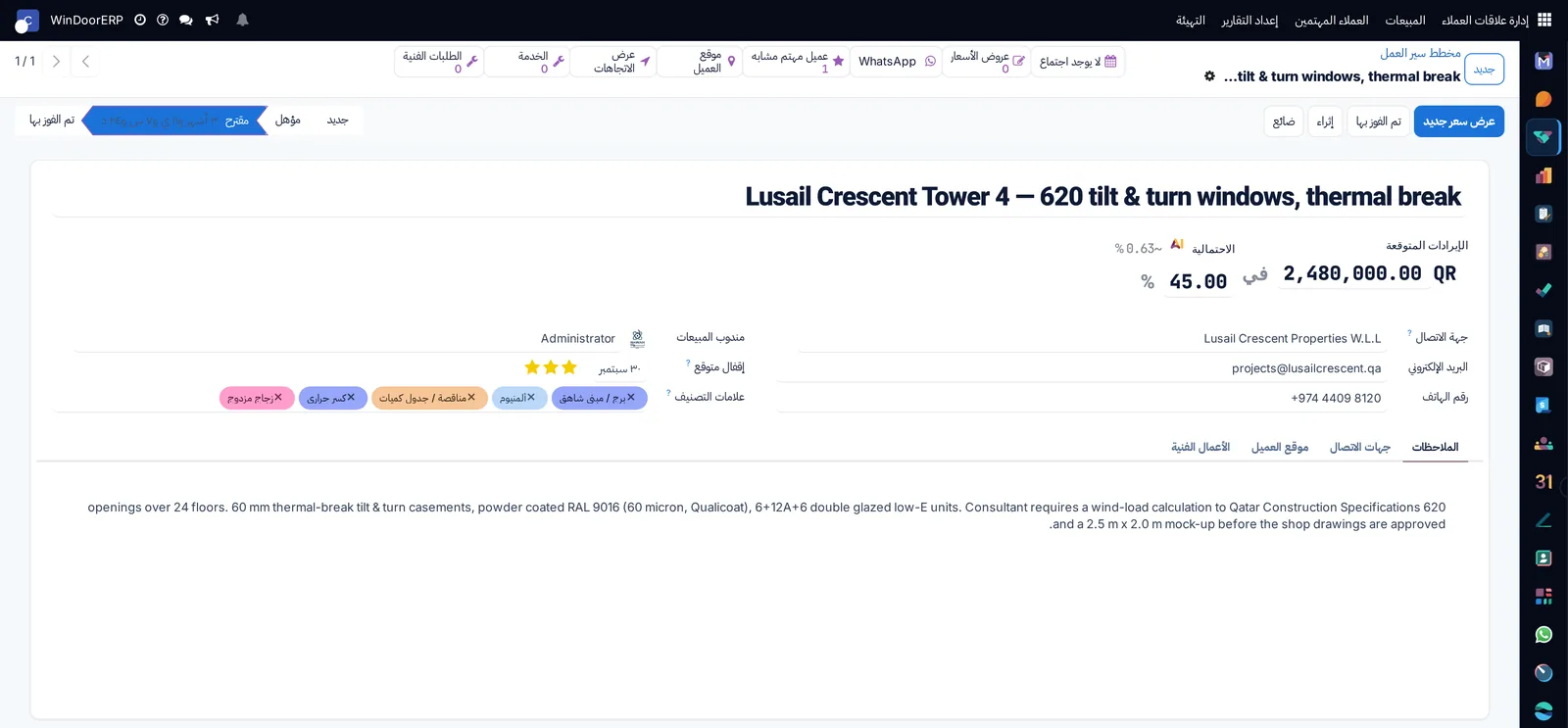Viewport: 1568px width, 728px height.
Task: Open the clock activities icon
Action: point(140,20)
